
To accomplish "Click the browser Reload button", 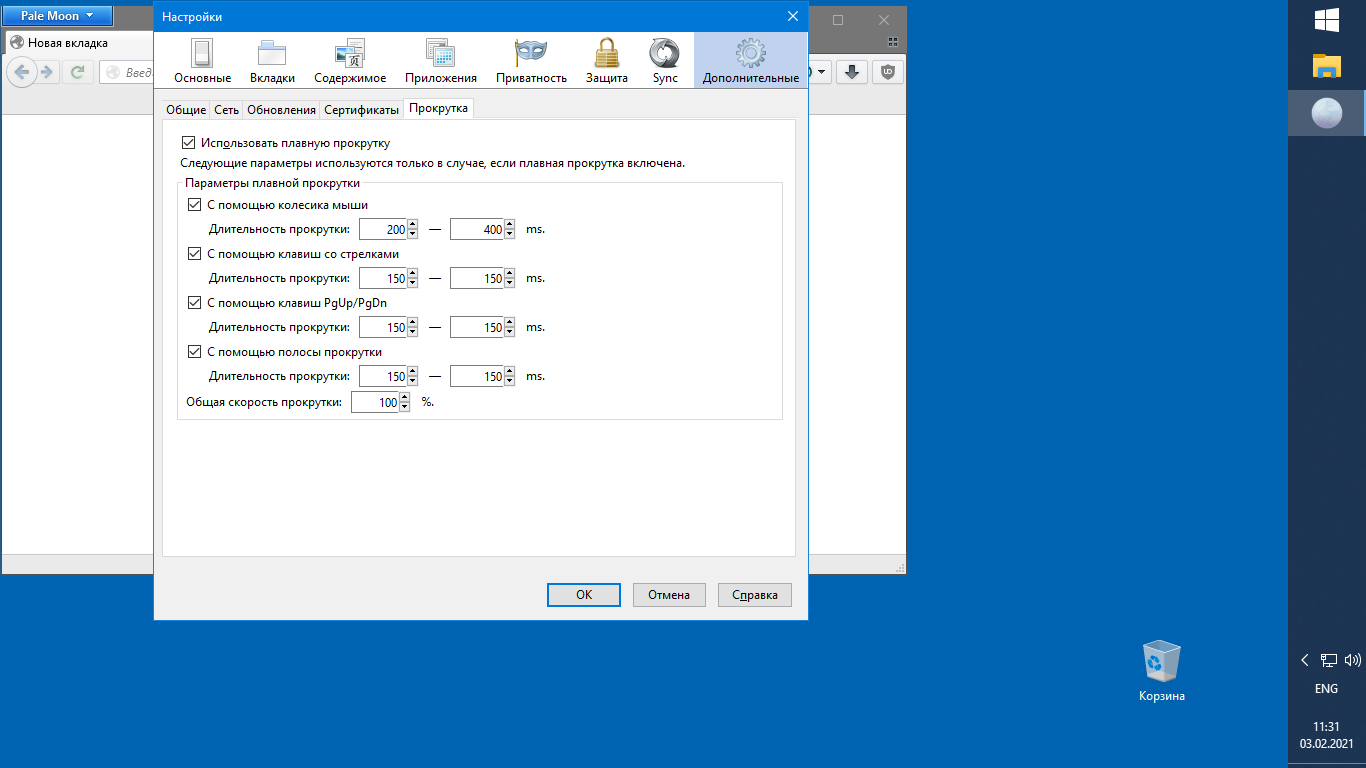I will [77, 72].
